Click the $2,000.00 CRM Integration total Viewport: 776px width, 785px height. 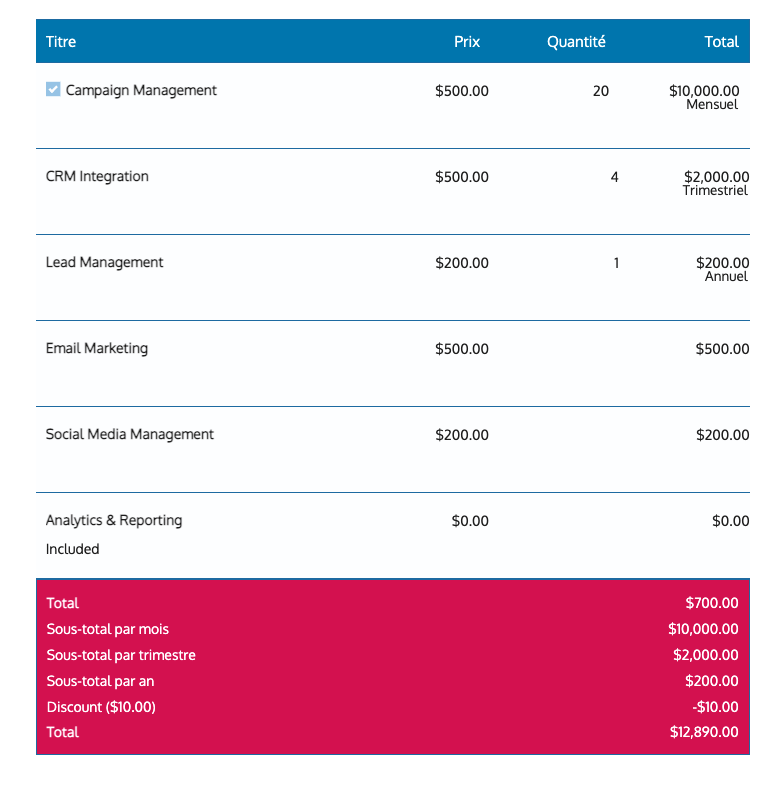(716, 177)
